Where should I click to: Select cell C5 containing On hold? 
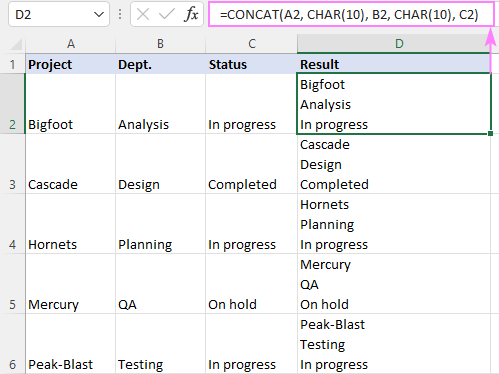click(251, 284)
